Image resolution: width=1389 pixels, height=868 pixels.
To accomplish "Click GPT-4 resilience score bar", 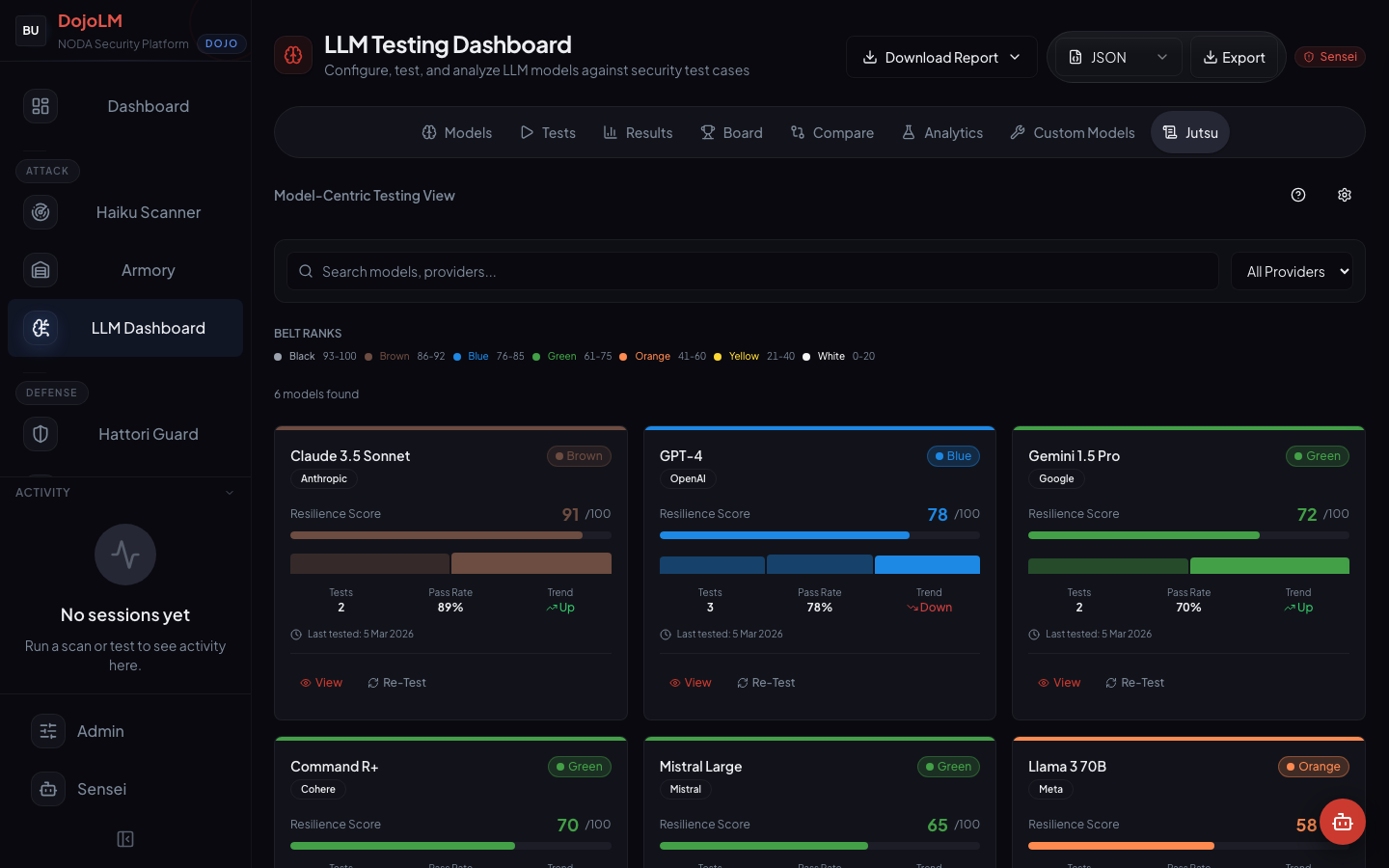I will click(x=820, y=534).
